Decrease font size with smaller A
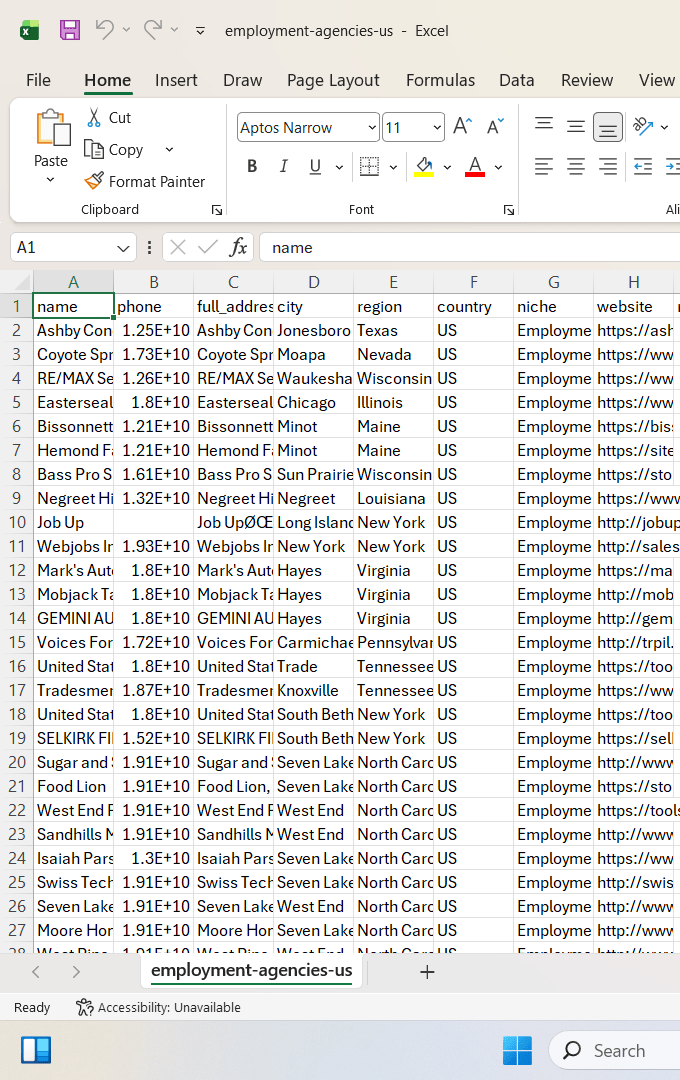Viewport: 680px width, 1080px height. point(495,127)
